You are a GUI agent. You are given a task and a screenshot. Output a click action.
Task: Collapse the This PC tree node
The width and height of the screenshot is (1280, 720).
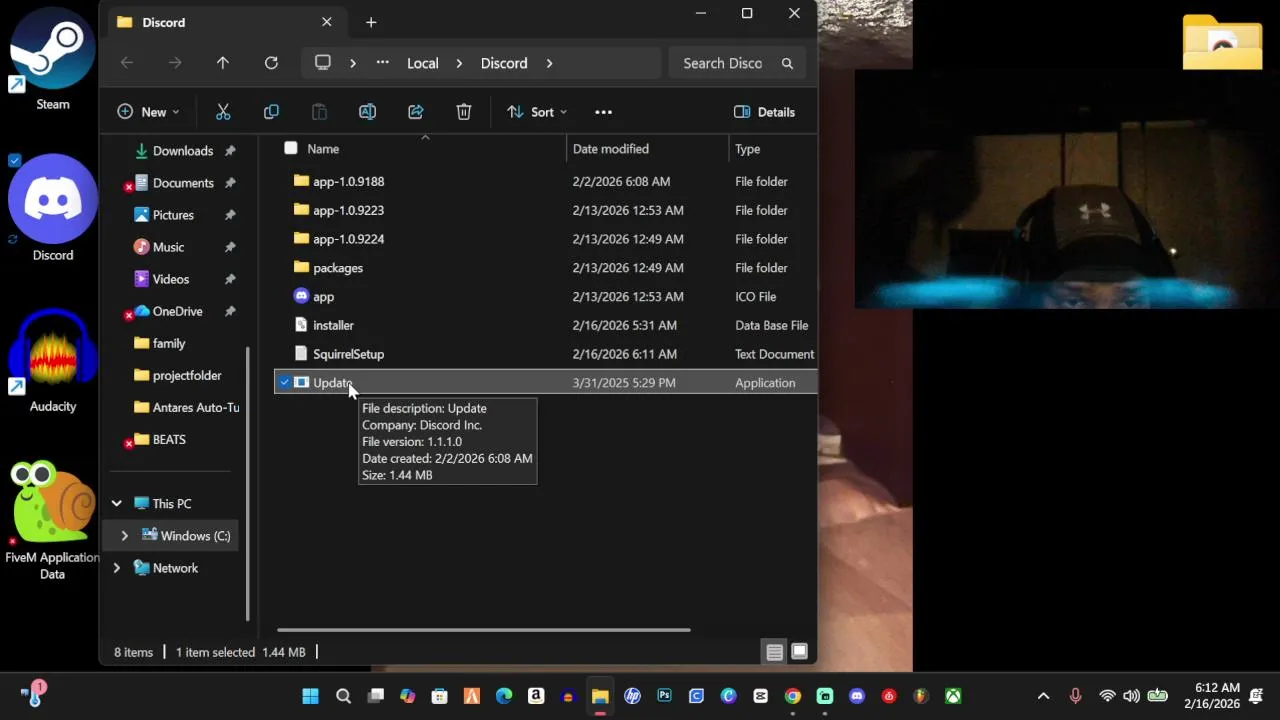coord(116,503)
